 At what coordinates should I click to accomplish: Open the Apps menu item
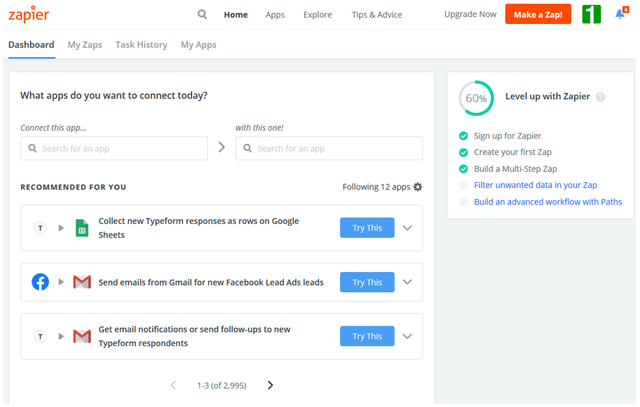[275, 15]
